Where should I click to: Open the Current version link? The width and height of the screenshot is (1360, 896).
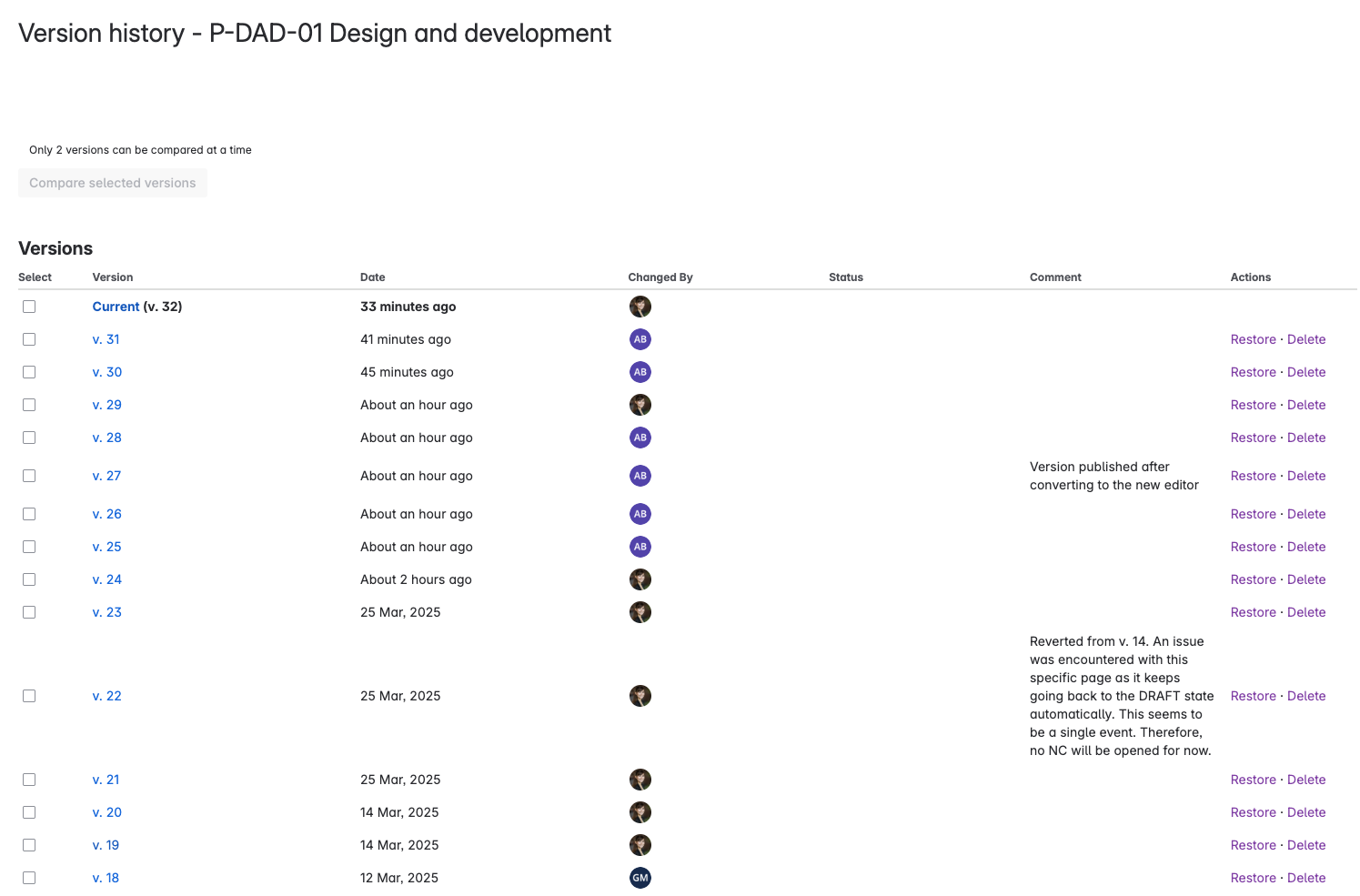point(116,307)
